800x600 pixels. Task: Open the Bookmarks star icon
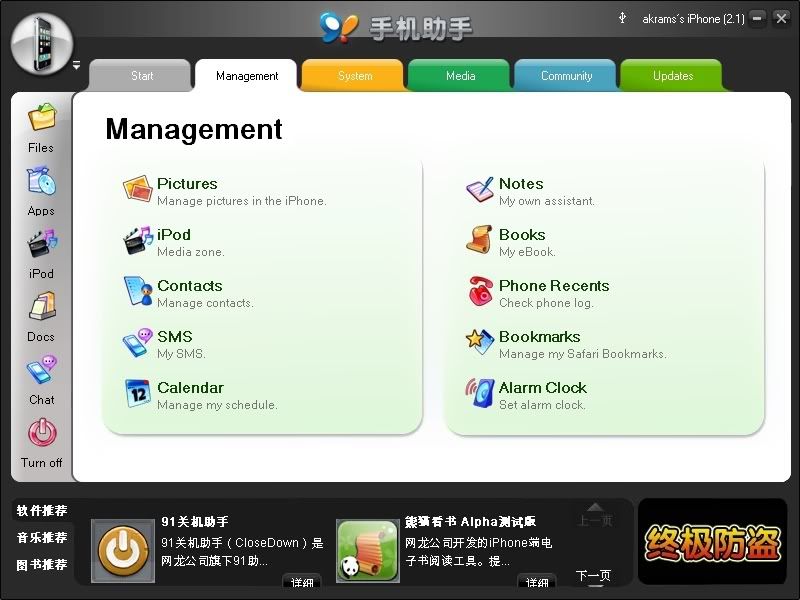point(480,342)
